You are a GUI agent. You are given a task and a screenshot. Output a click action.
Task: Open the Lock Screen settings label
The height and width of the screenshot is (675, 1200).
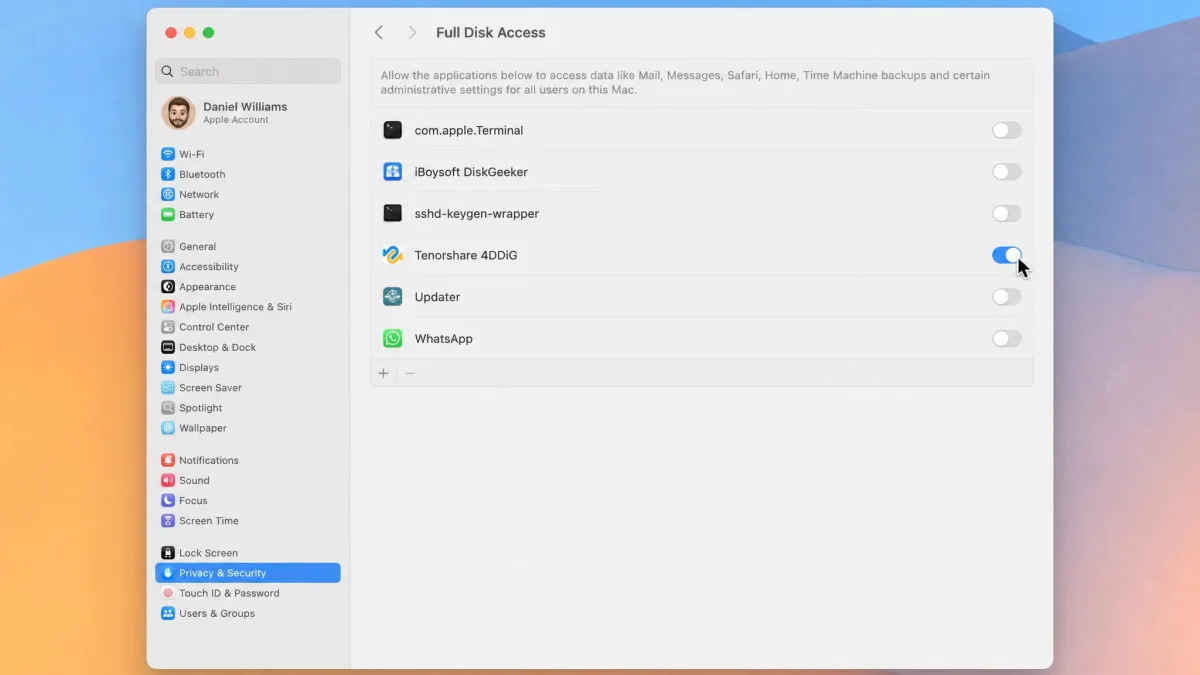pos(208,553)
